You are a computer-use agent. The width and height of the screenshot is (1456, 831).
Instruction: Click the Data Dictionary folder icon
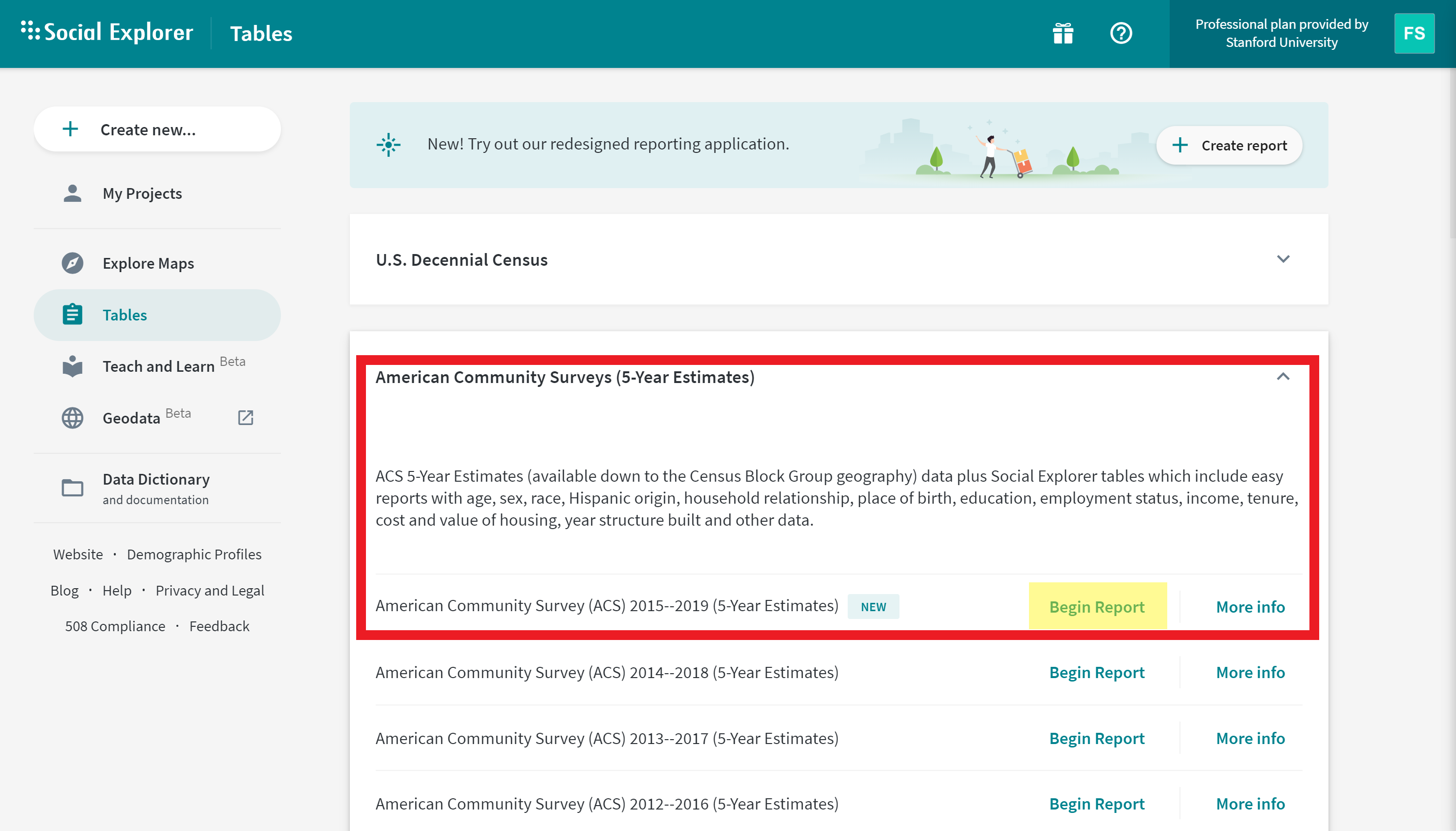pyautogui.click(x=72, y=488)
